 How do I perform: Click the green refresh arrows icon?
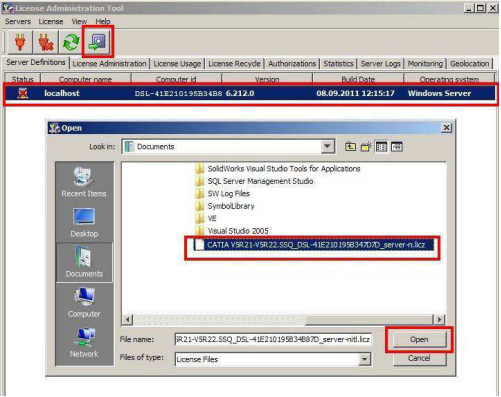(x=71, y=42)
